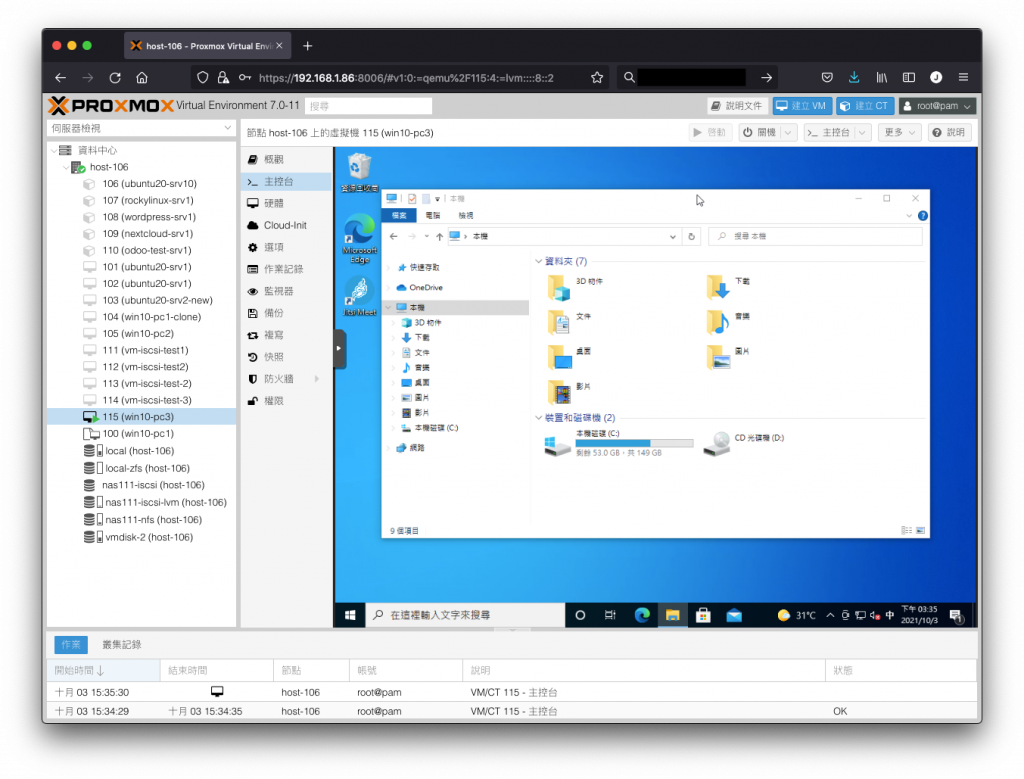The height and width of the screenshot is (779, 1024).
Task: Open Task View in the taskbar
Action: point(610,615)
